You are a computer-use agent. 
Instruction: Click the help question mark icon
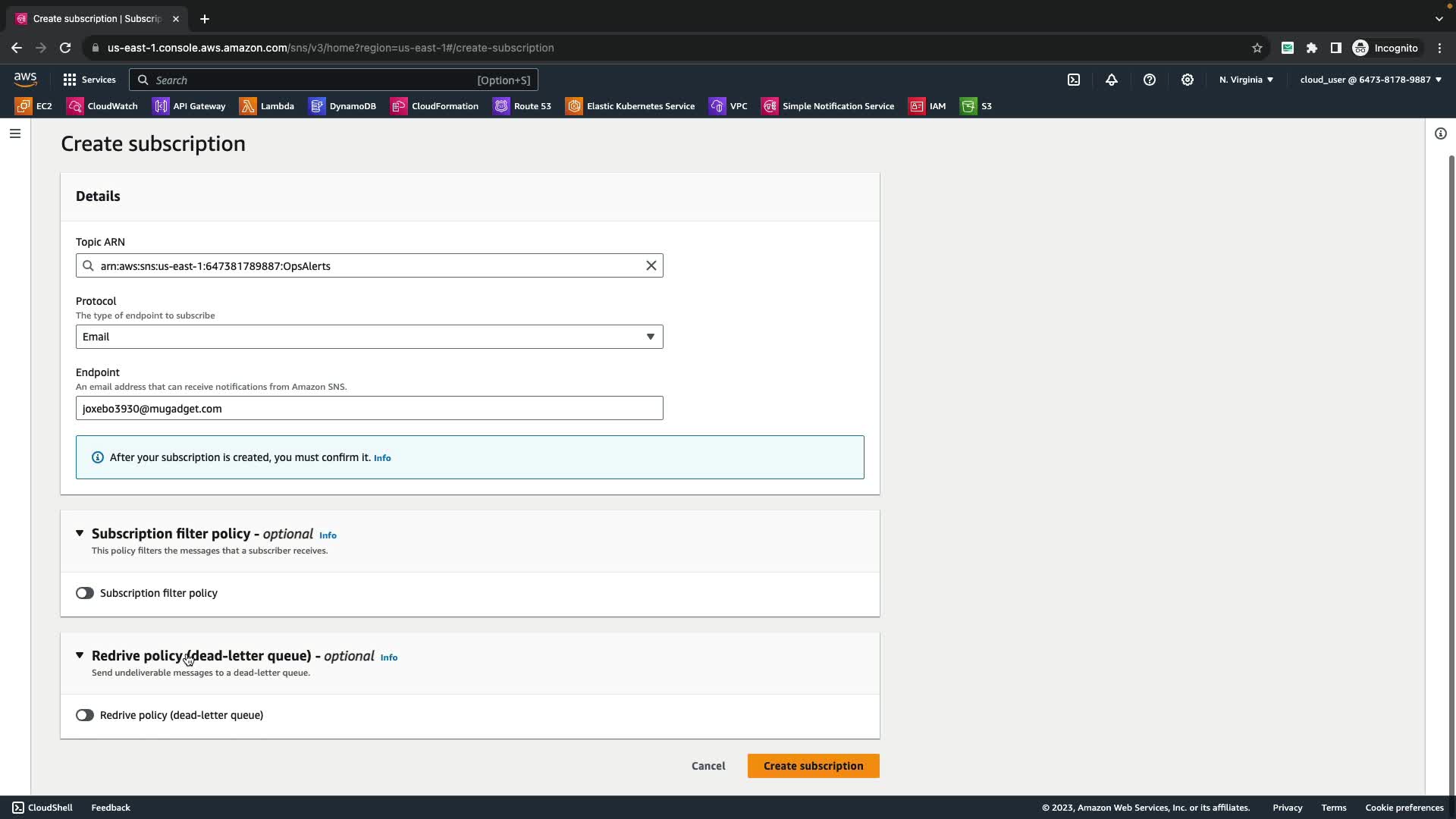coord(1150,80)
